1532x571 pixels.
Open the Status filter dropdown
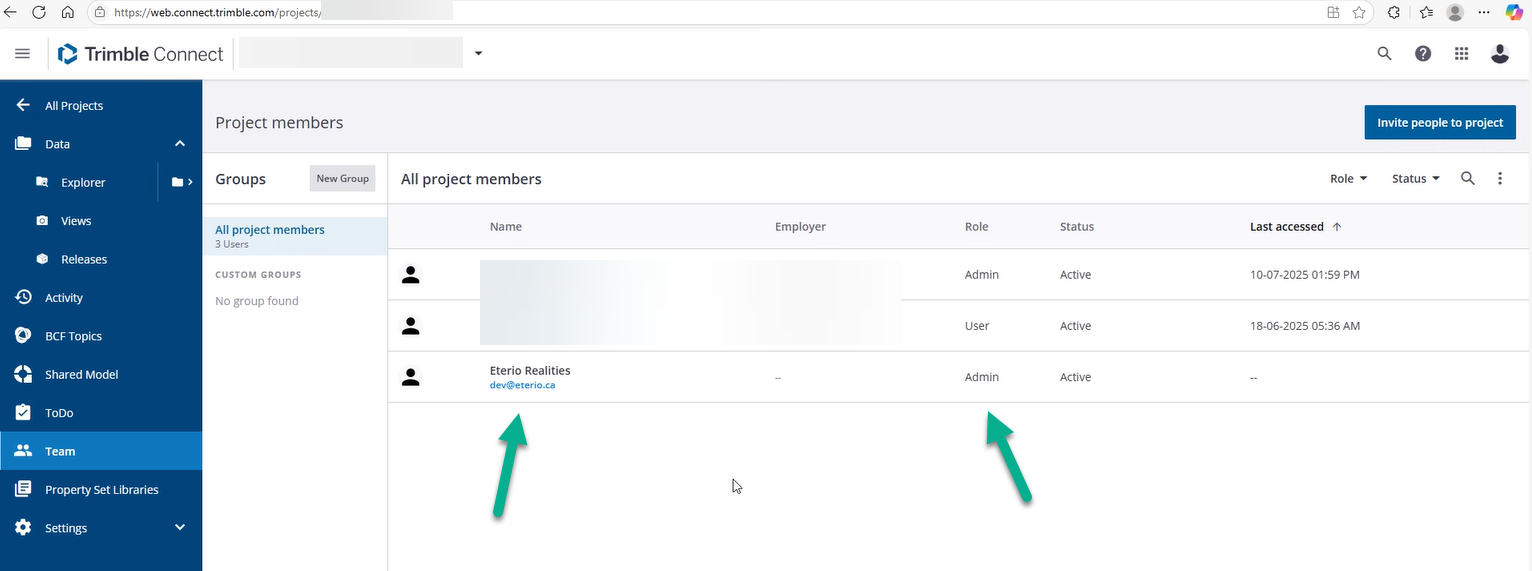[1415, 179]
